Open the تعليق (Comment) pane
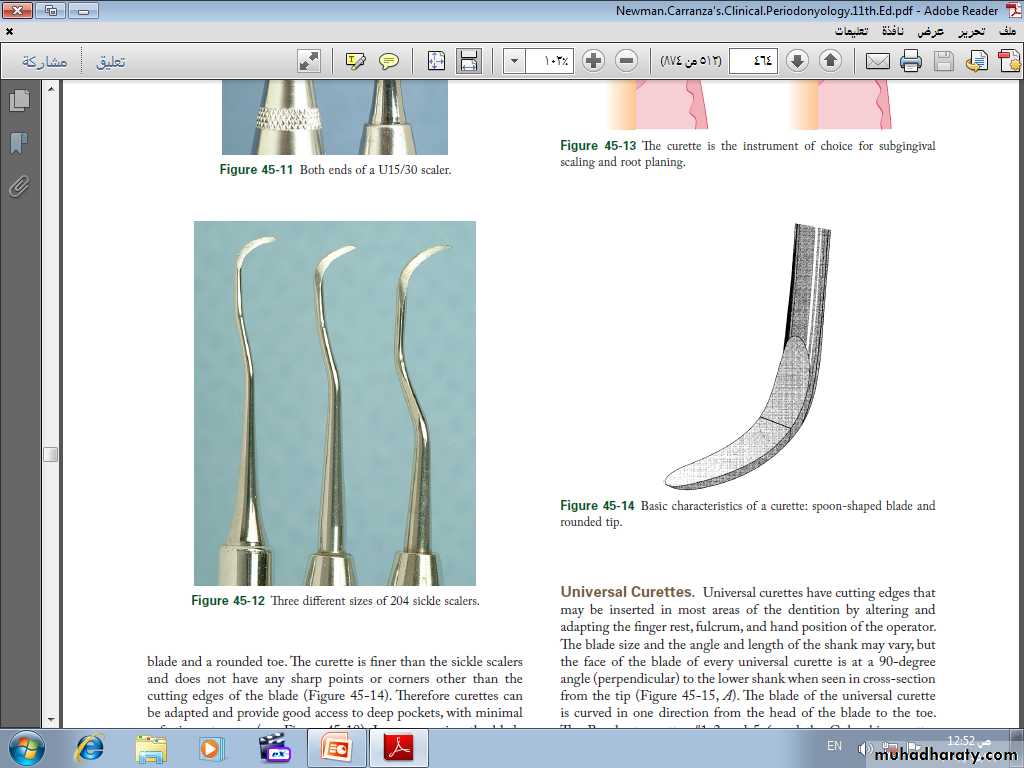Image resolution: width=1024 pixels, height=768 pixels. (110, 61)
